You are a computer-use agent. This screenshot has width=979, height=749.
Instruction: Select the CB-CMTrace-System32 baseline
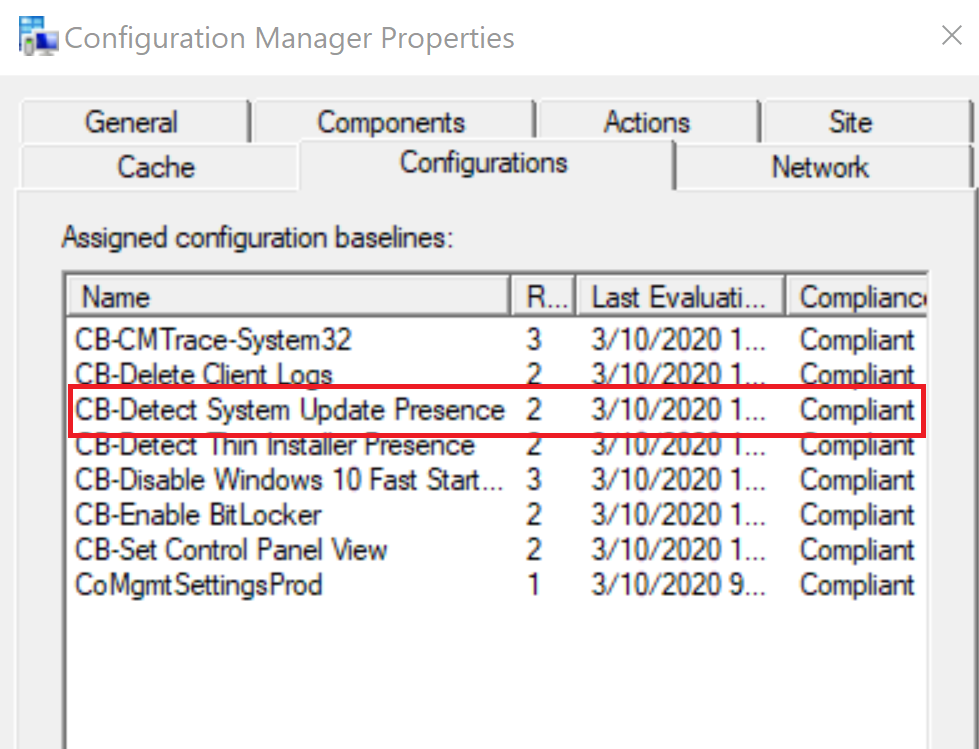tap(214, 340)
